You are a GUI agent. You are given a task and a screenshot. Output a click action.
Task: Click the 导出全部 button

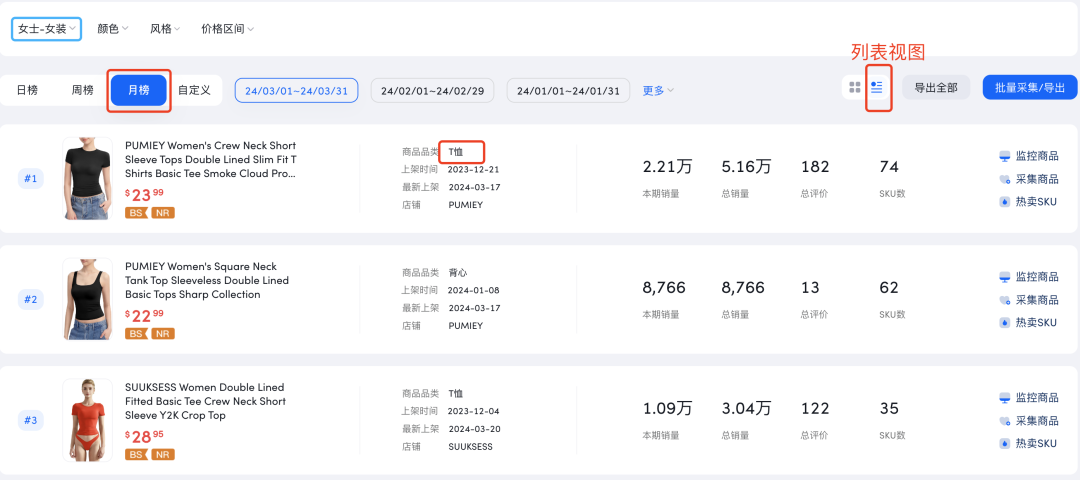936,87
